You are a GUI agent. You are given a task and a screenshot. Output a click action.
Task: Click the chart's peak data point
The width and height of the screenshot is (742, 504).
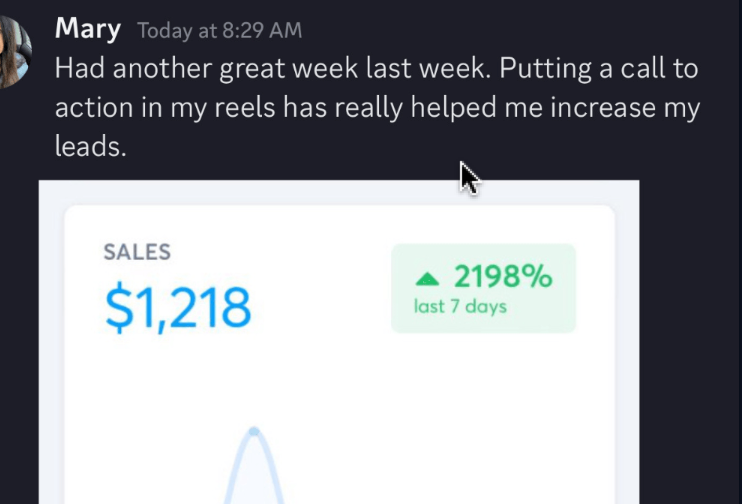click(x=254, y=431)
